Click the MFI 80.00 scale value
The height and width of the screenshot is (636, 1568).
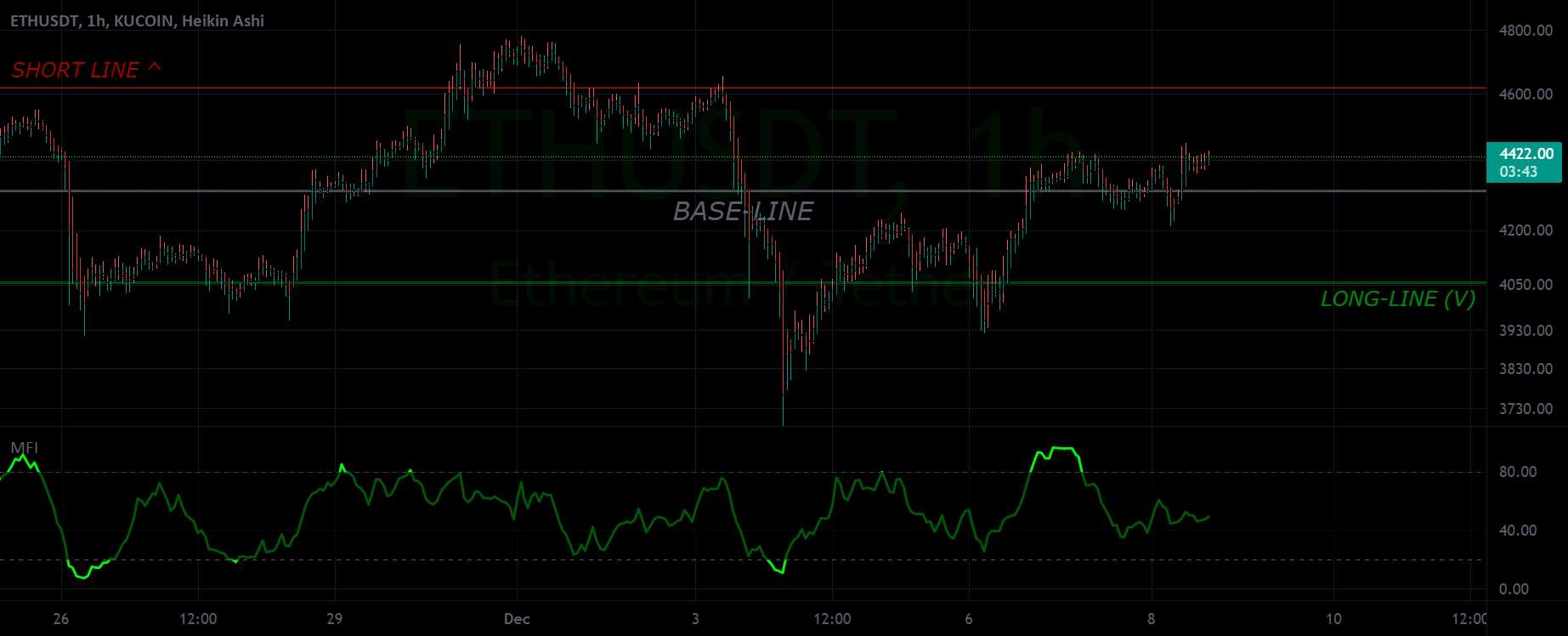tap(1518, 472)
